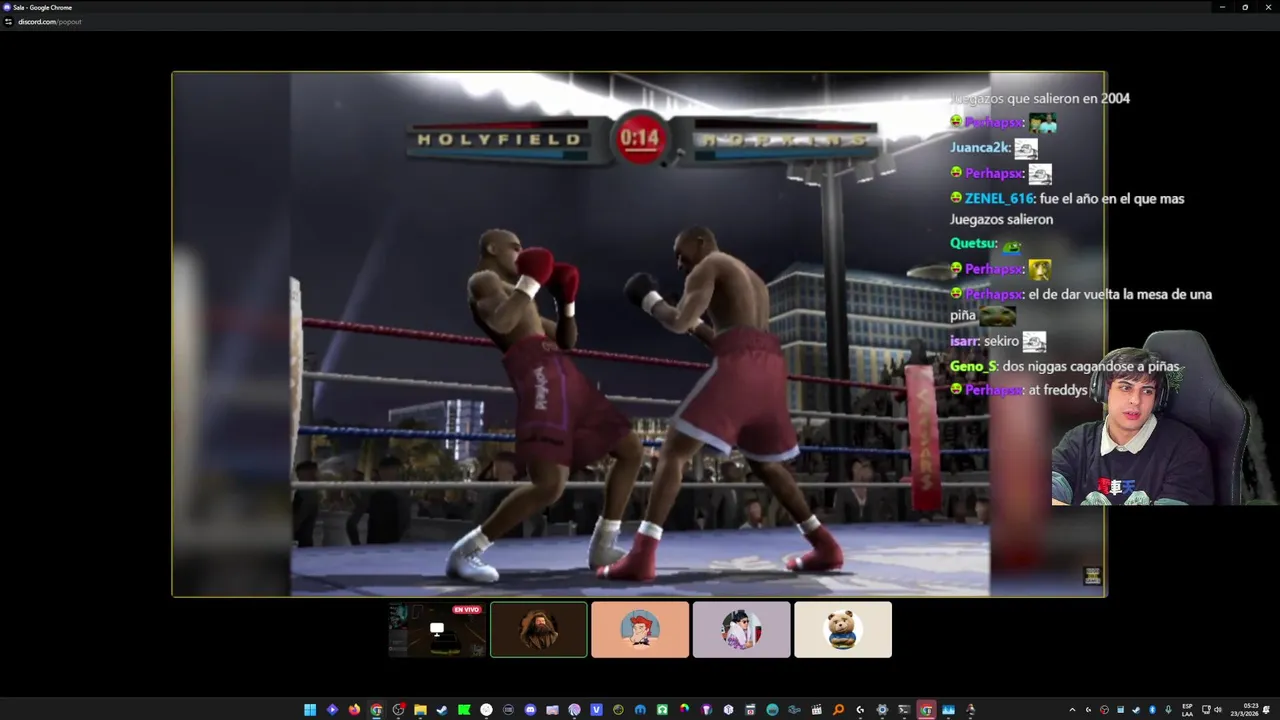Open the clock showing 05:23 and date
Image resolution: width=1280 pixels, height=720 pixels.
(x=1245, y=710)
